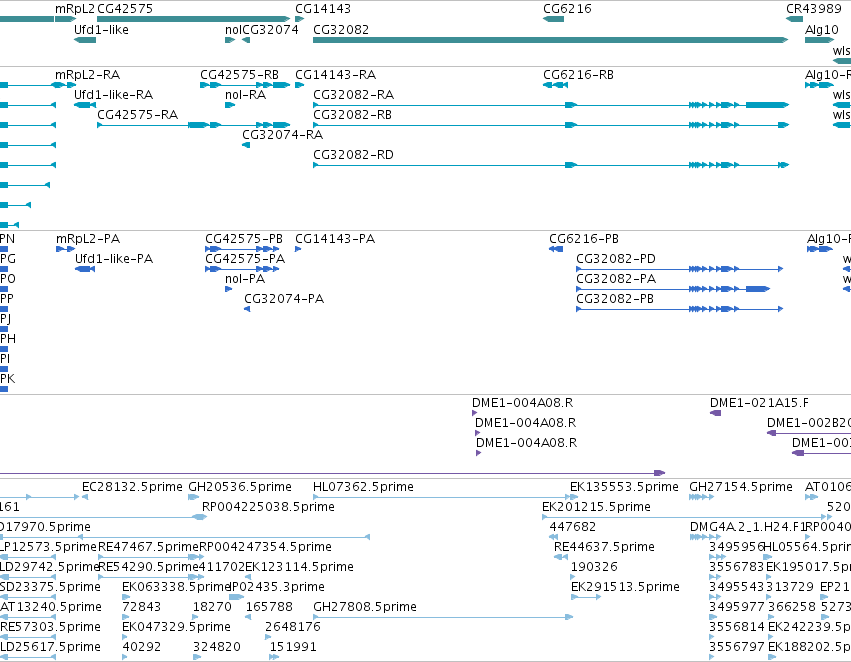Select the 151991 feature label
Screen dimensions: 851x662
(x=293, y=647)
